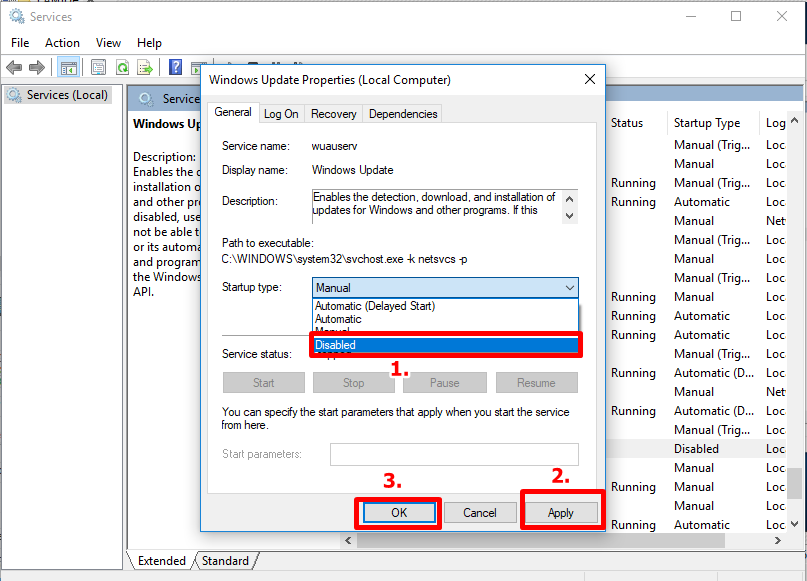Click the Apply button
Viewport: 807px width, 581px height.
point(560,513)
